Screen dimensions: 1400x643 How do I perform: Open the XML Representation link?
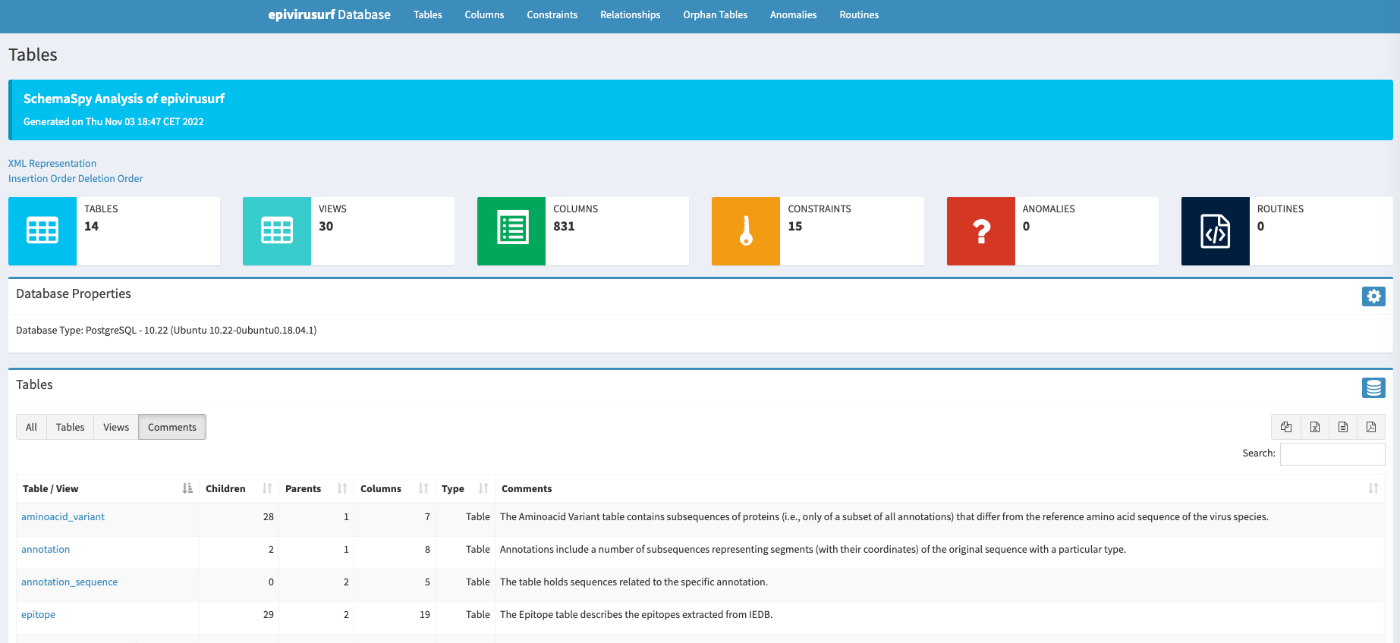click(52, 163)
